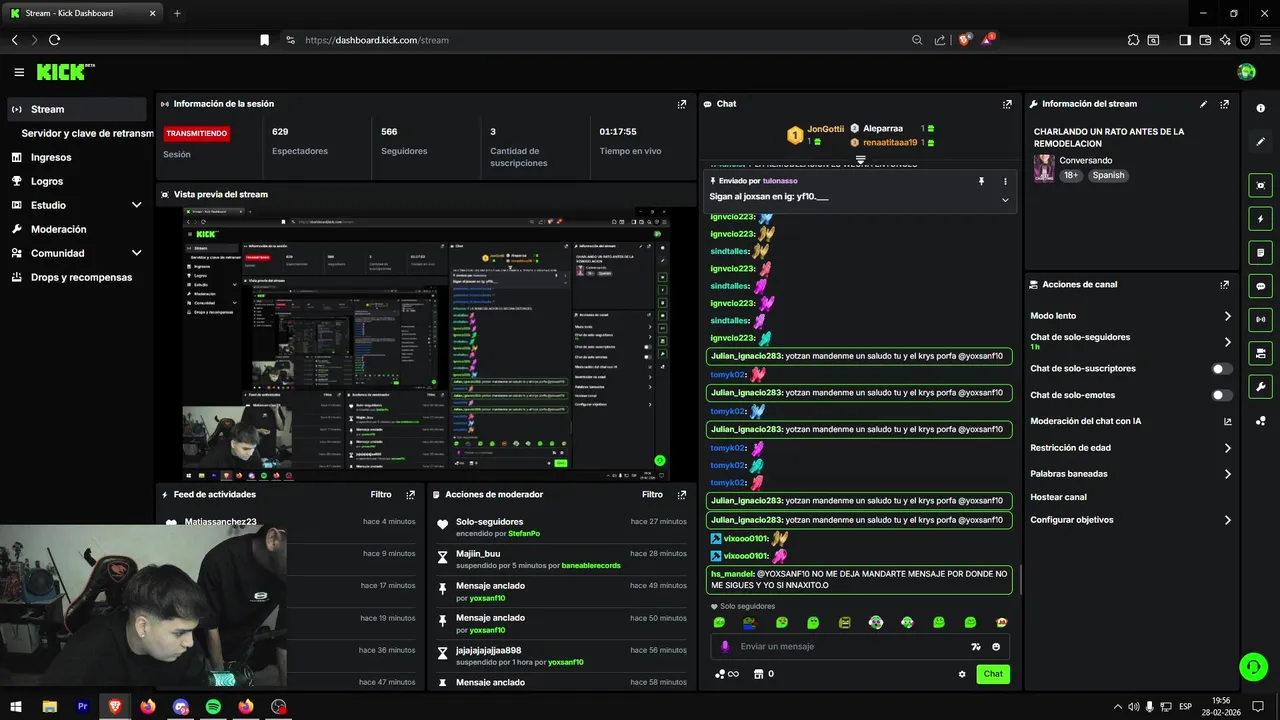Collapse the chat leaderboard handle
Image resolution: width=1280 pixels, height=720 pixels.
[x=860, y=160]
